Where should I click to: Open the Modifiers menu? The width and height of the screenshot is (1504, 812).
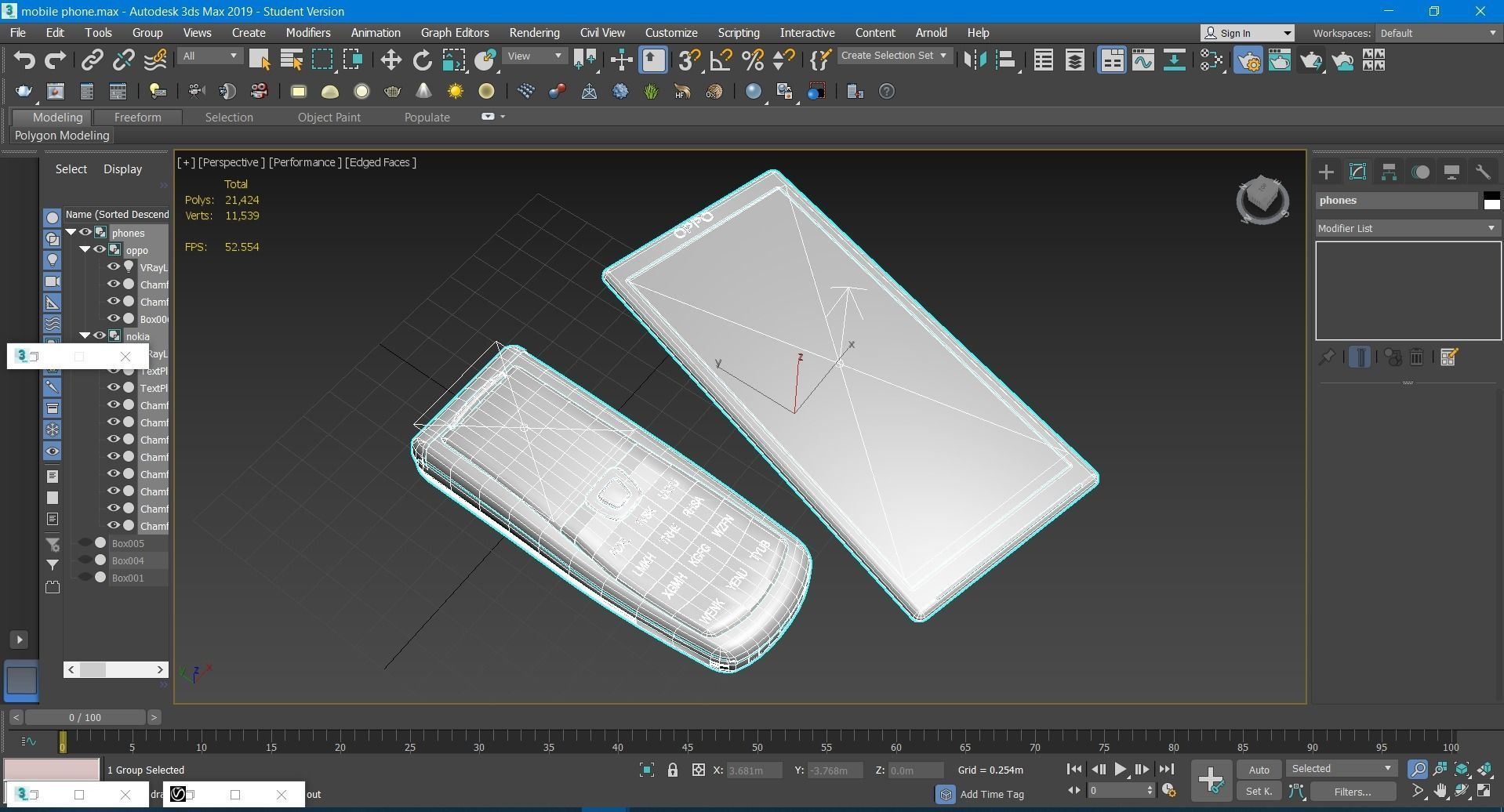307,33
